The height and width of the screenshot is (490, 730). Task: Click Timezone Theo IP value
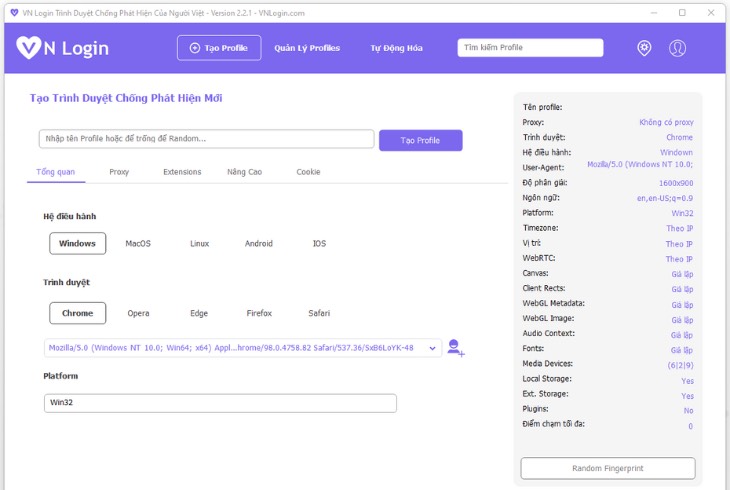coord(679,228)
